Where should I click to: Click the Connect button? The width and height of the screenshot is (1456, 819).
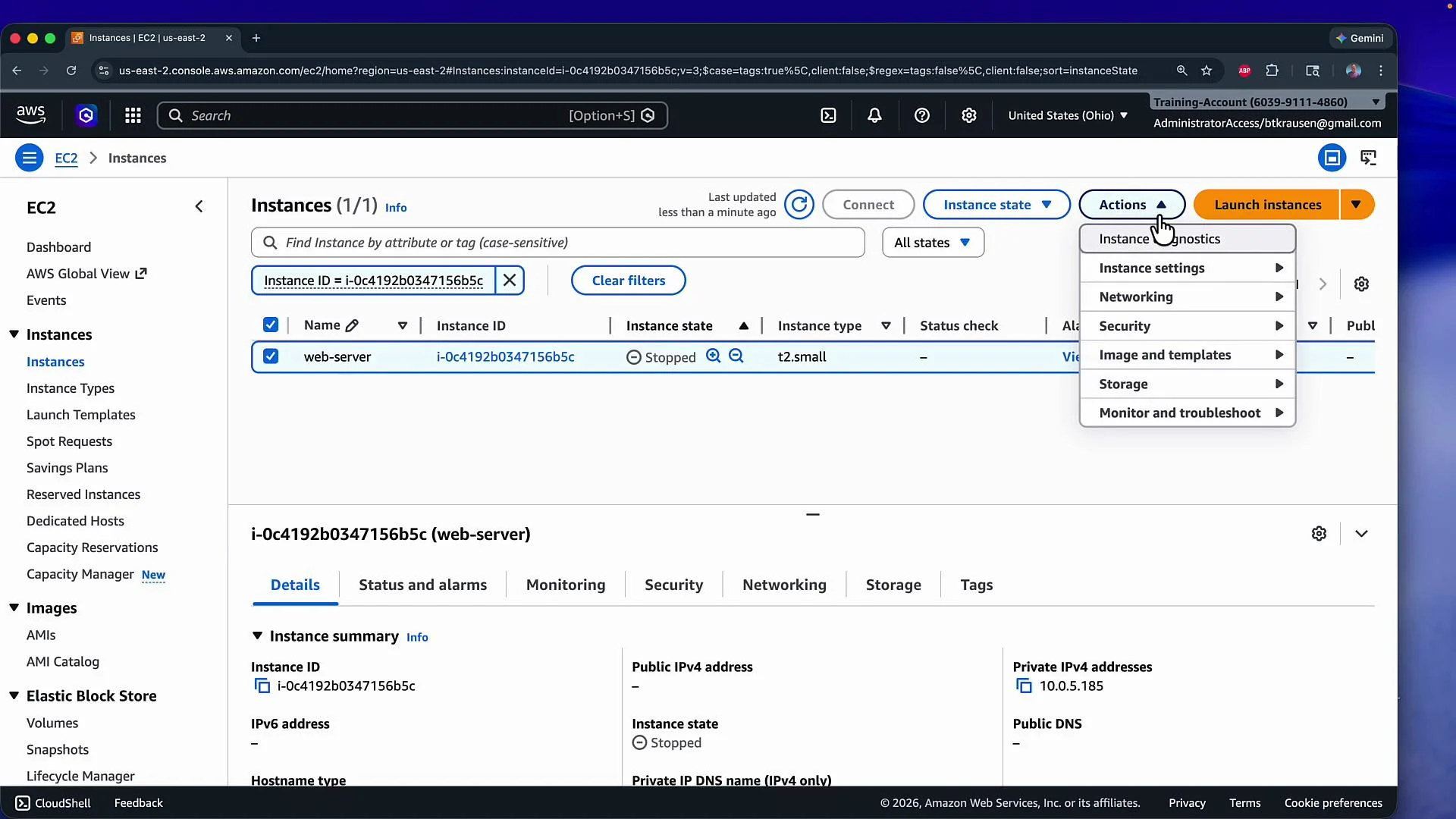868,205
